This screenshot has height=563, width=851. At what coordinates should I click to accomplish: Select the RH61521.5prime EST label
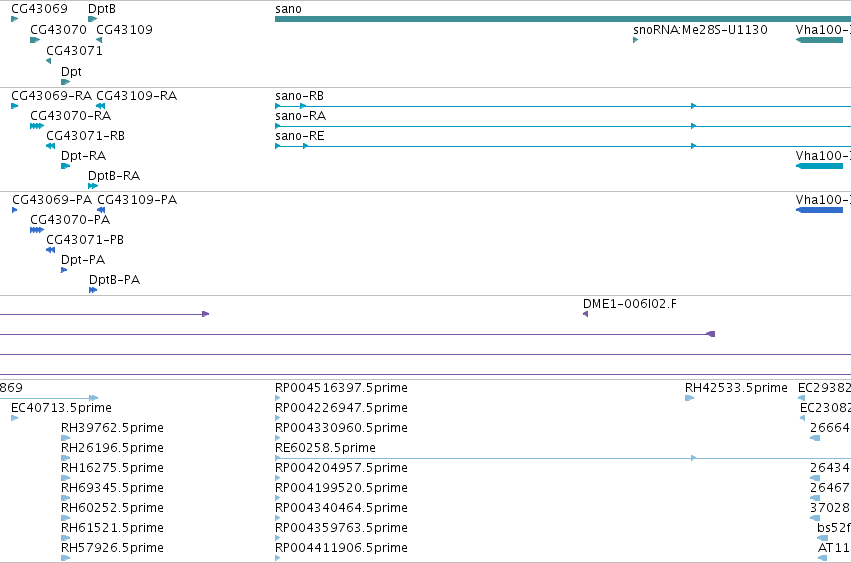(x=112, y=528)
